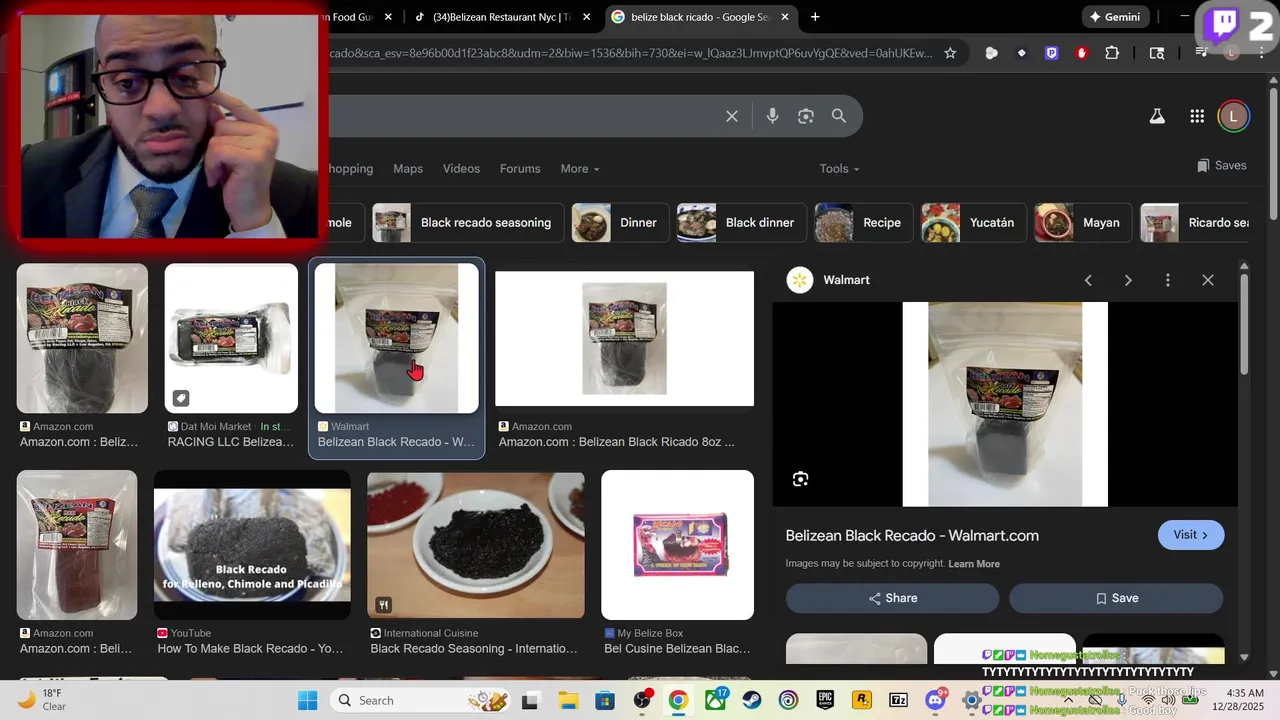Screen dimensions: 1280x720
Task: Search inside image with lens icon
Action: click(x=800, y=479)
